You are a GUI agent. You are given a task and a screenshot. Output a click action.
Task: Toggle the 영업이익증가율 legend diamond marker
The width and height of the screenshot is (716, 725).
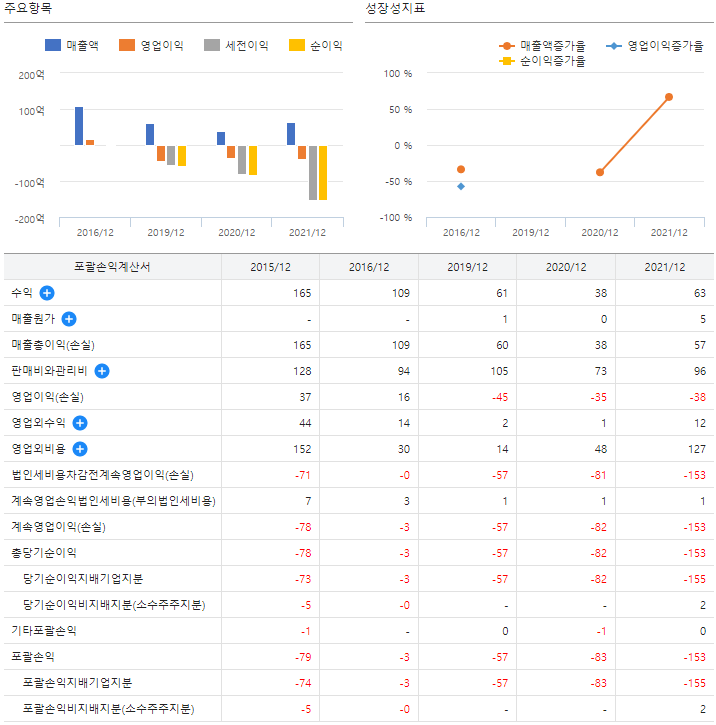[x=614, y=46]
